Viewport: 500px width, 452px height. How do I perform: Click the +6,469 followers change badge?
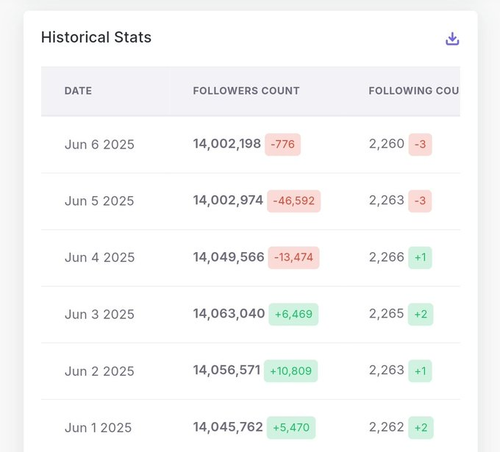tap(293, 314)
